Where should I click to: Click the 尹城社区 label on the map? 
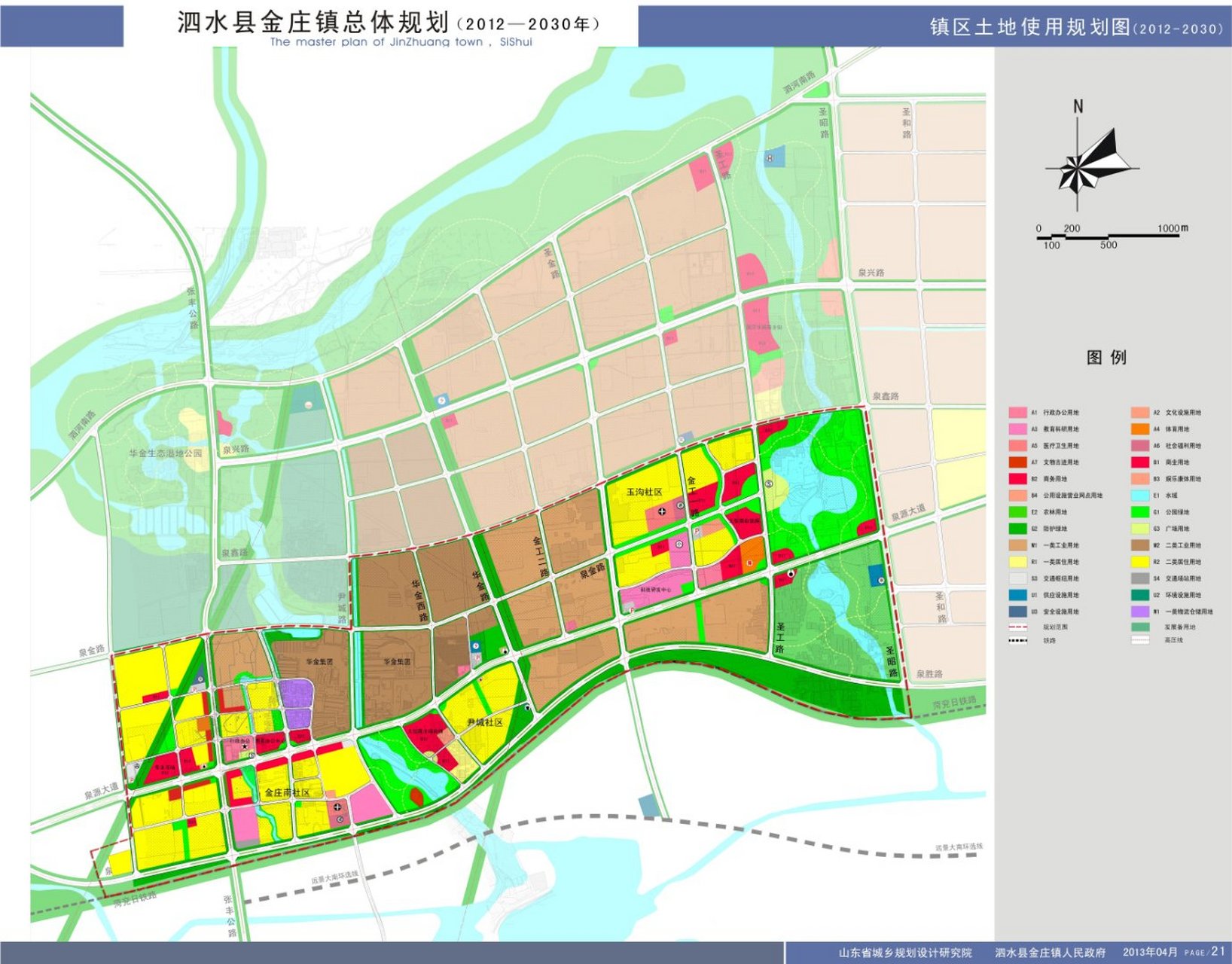(484, 722)
